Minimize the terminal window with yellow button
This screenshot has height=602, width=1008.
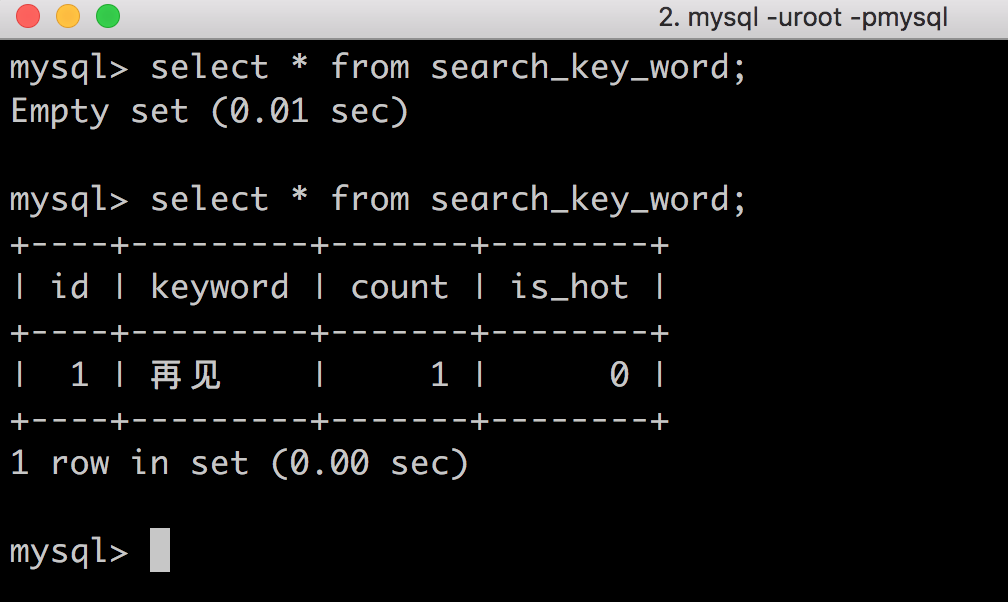[68, 16]
